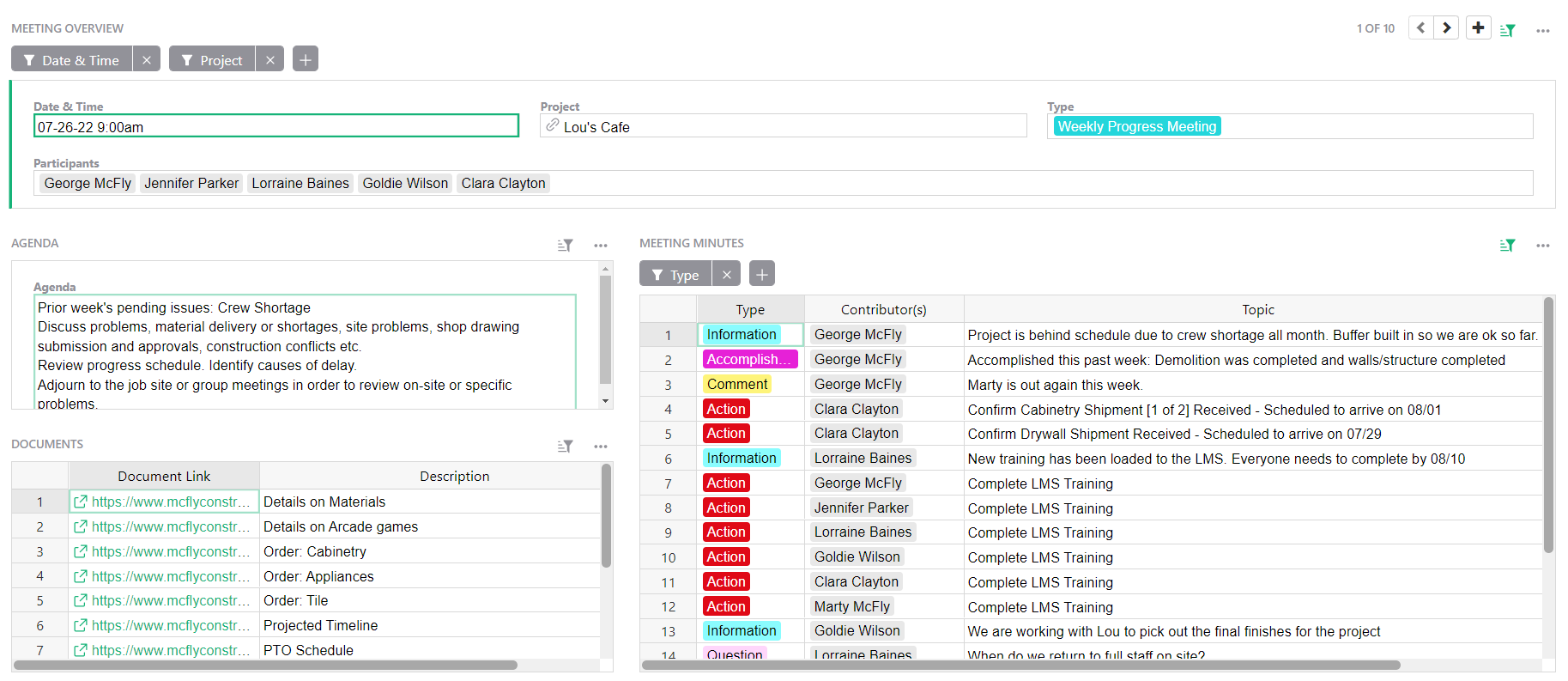Click the Date & Time input field
Screen dimensions: 1568x681
[275, 126]
